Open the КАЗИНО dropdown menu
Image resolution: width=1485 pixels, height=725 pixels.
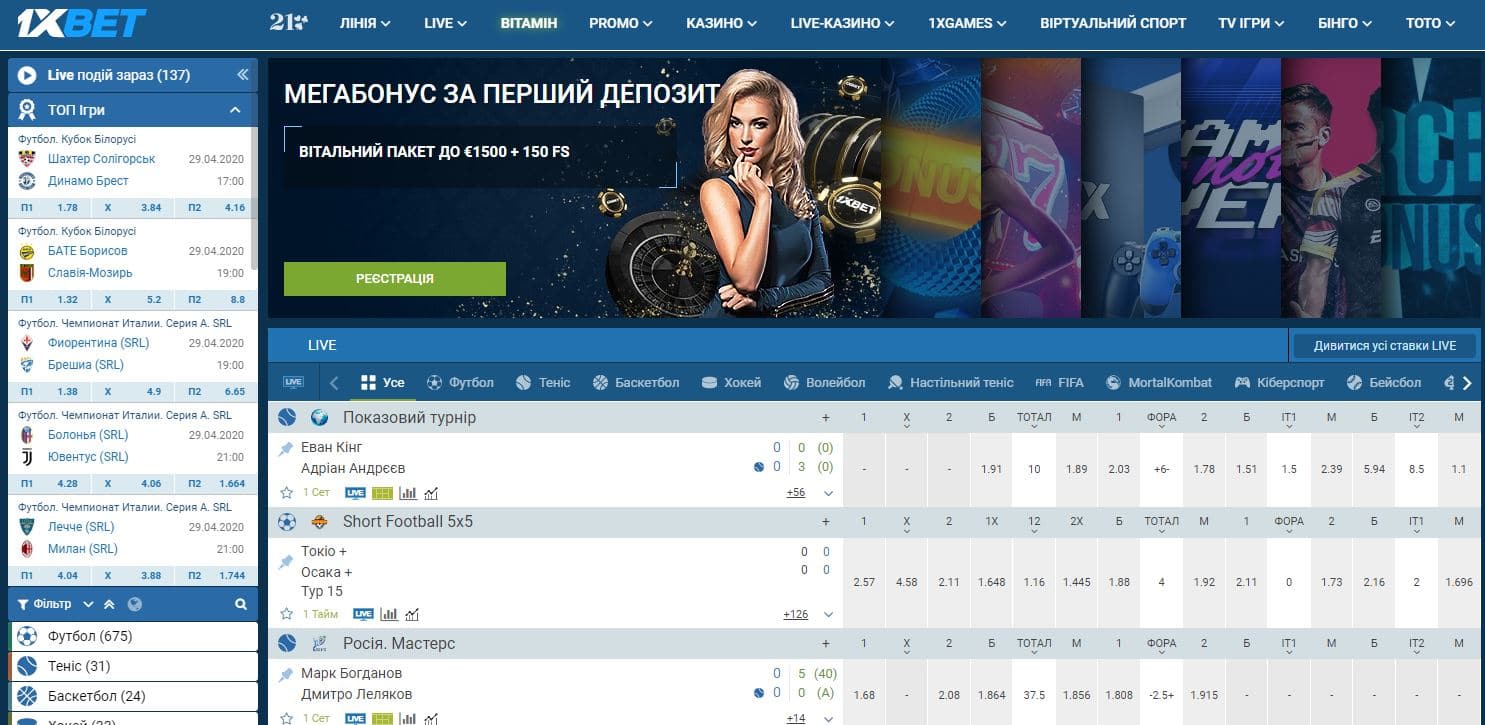721,22
